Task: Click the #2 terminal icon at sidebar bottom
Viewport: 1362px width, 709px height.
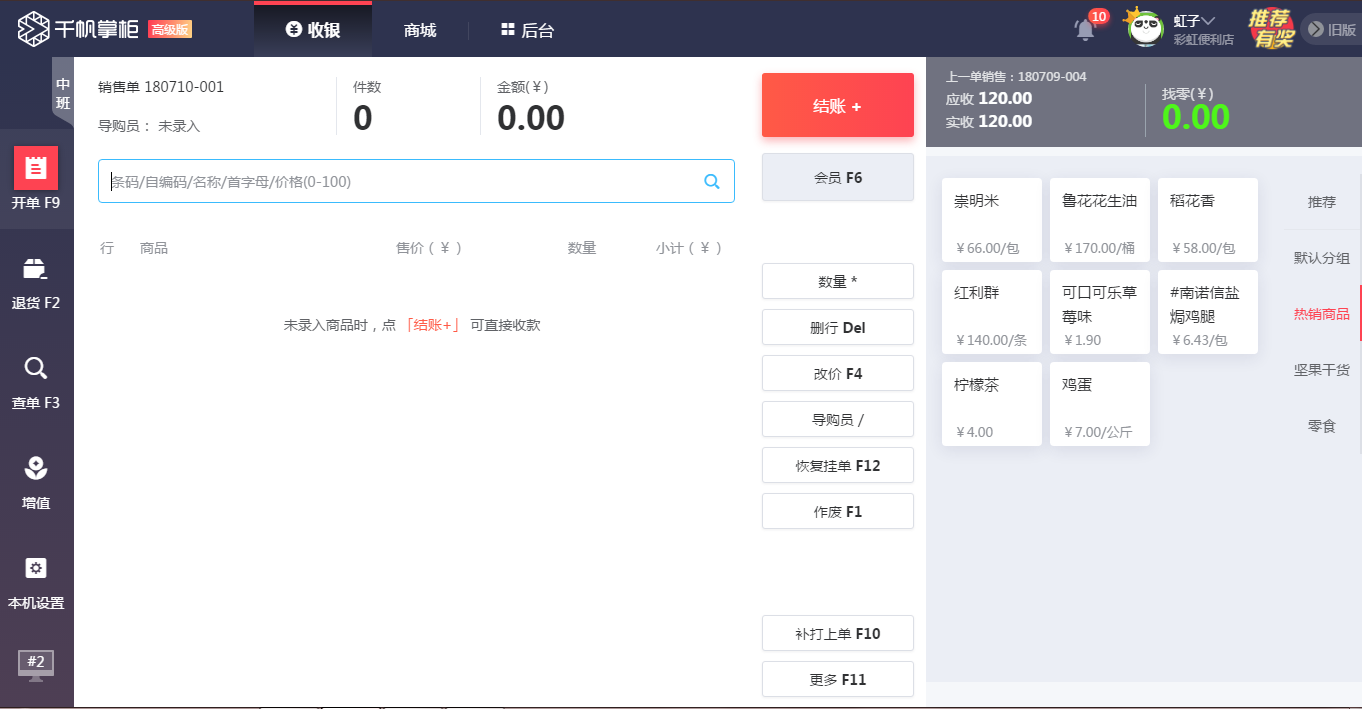Action: 36,665
